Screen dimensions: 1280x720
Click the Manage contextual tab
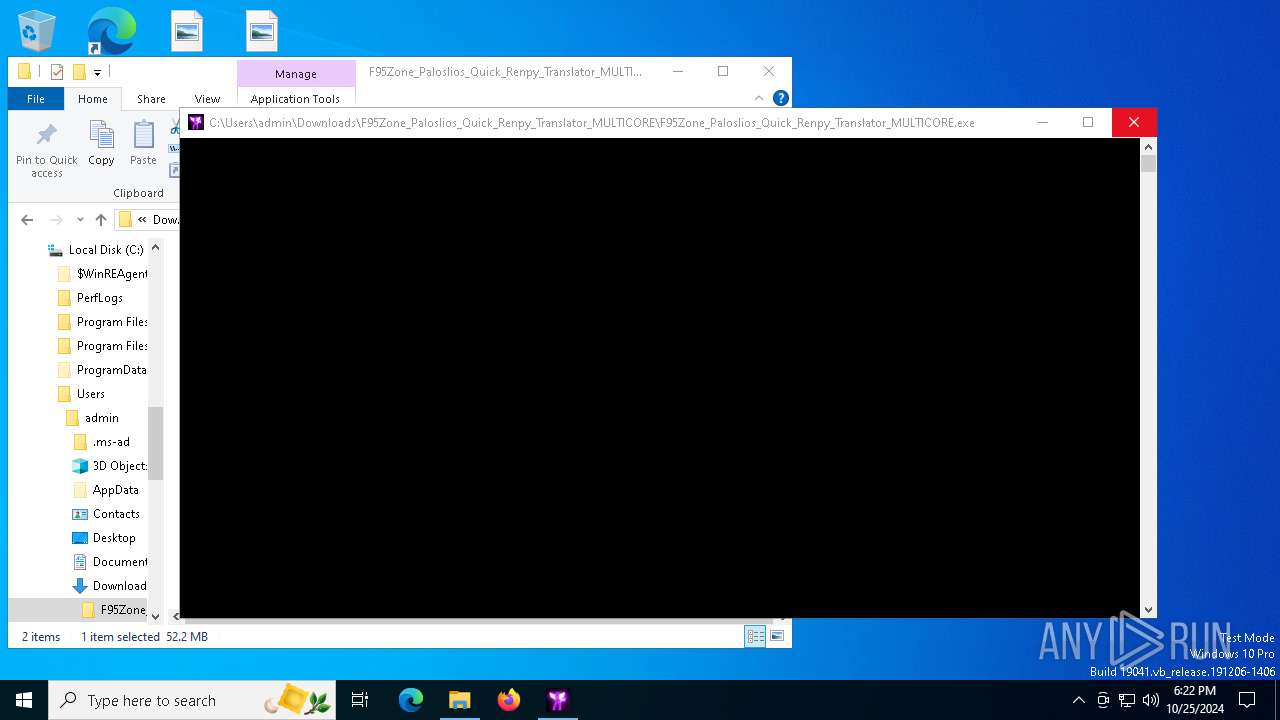point(296,74)
